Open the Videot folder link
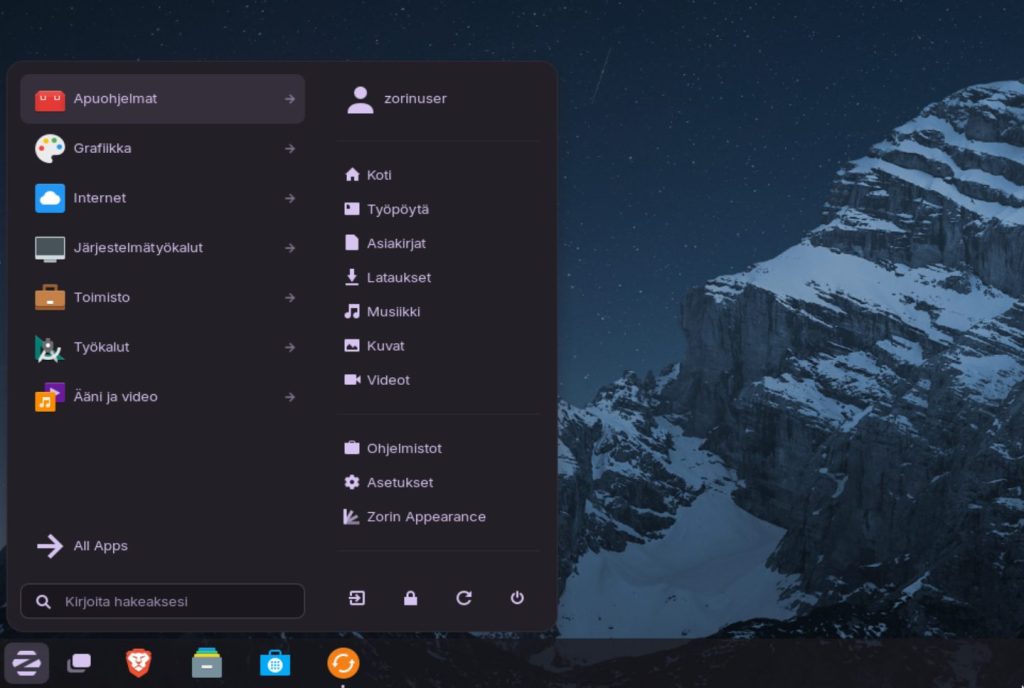This screenshot has height=688, width=1024. (x=388, y=380)
